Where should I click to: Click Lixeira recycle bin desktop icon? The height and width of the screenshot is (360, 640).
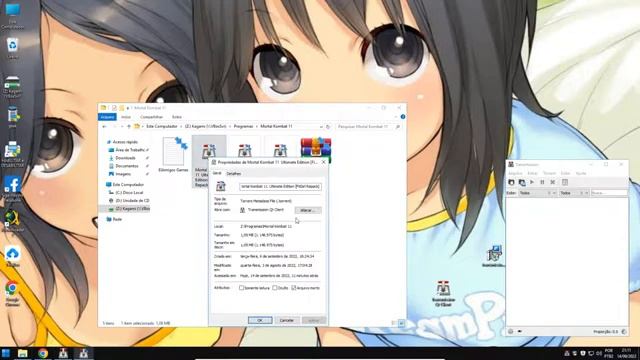click(x=13, y=48)
